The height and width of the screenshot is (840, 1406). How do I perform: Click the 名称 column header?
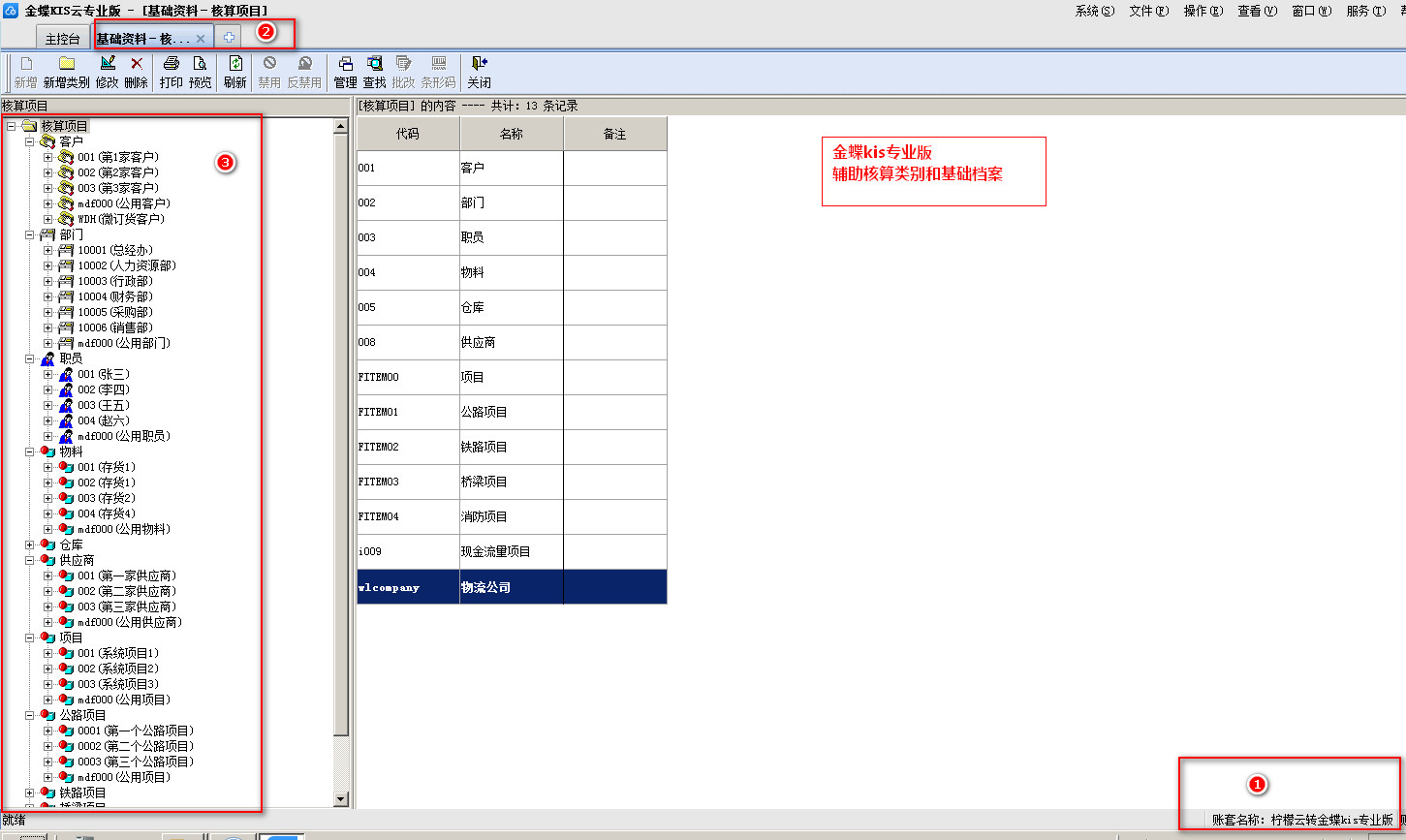pos(512,134)
